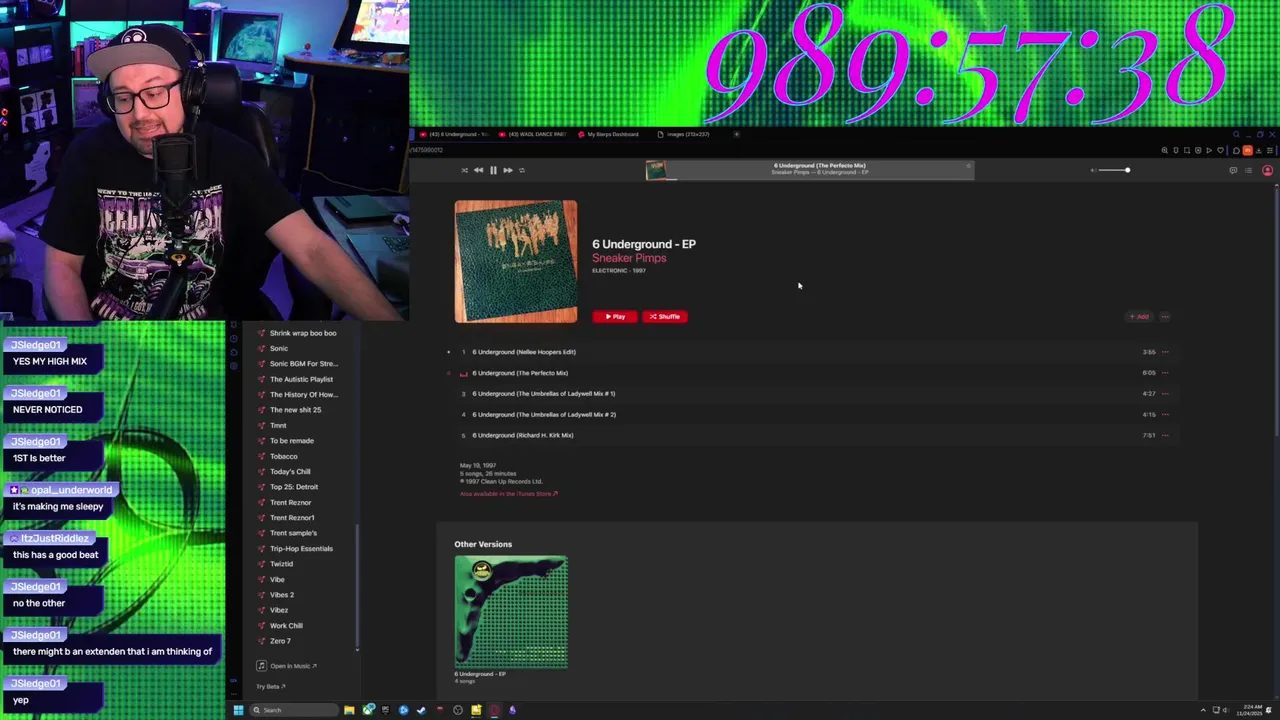Open the account profile icon

pos(1267,170)
